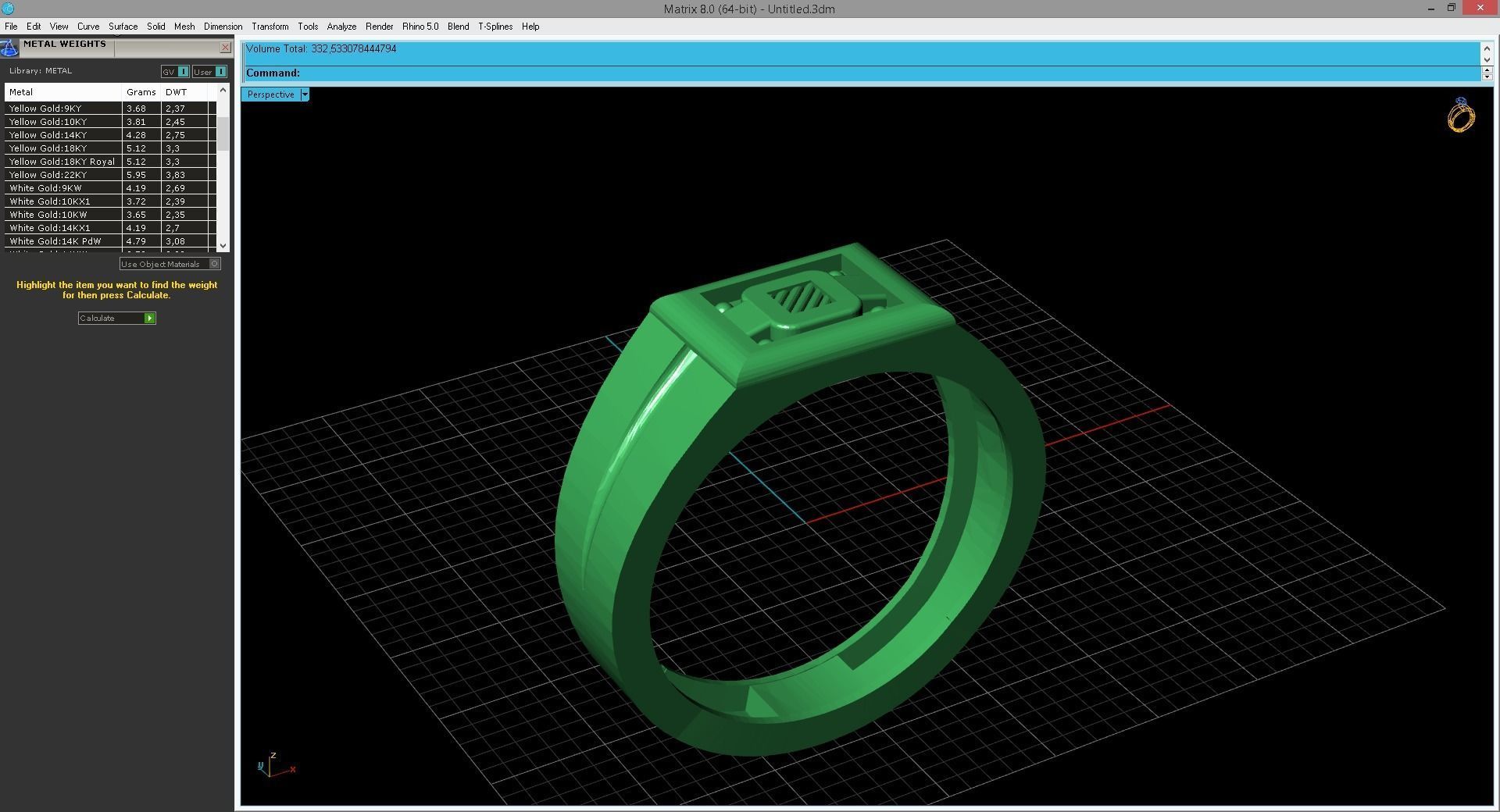This screenshot has height=812, width=1500.
Task: Open the Surface menu
Action: tap(123, 27)
